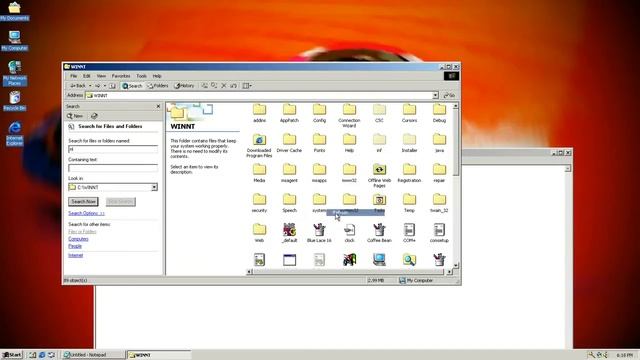Select the Downloaded Program Files folder
The width and height of the screenshot is (640, 360).
[x=259, y=146]
